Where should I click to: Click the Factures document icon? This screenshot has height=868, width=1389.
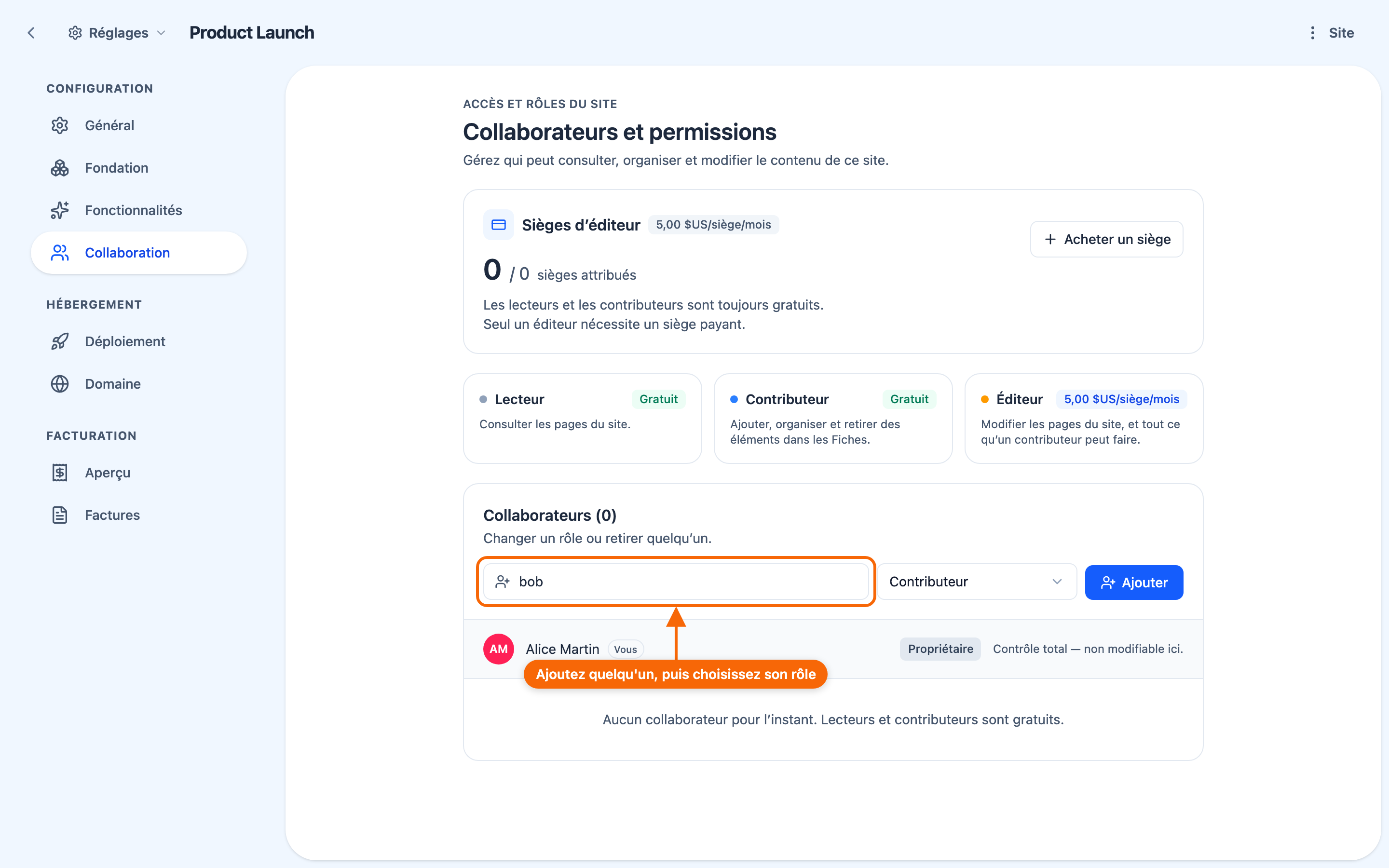60,515
